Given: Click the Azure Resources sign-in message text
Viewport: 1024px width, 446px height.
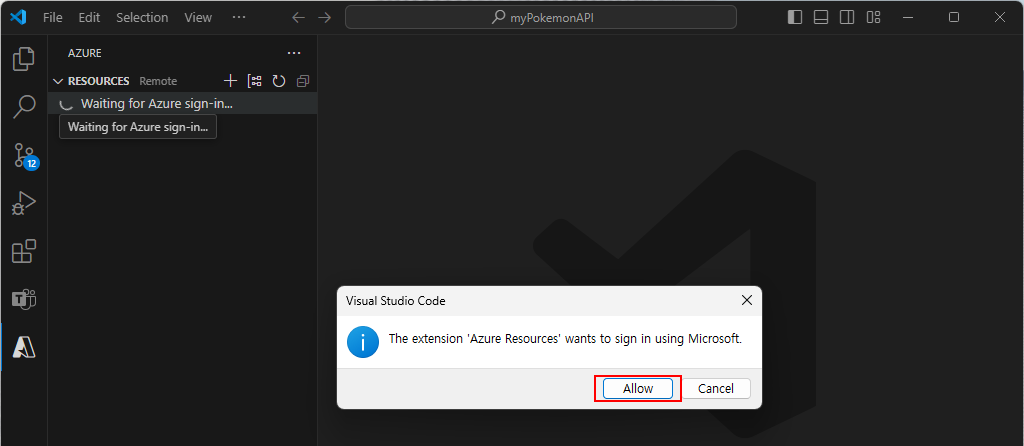Looking at the screenshot, I should point(566,338).
